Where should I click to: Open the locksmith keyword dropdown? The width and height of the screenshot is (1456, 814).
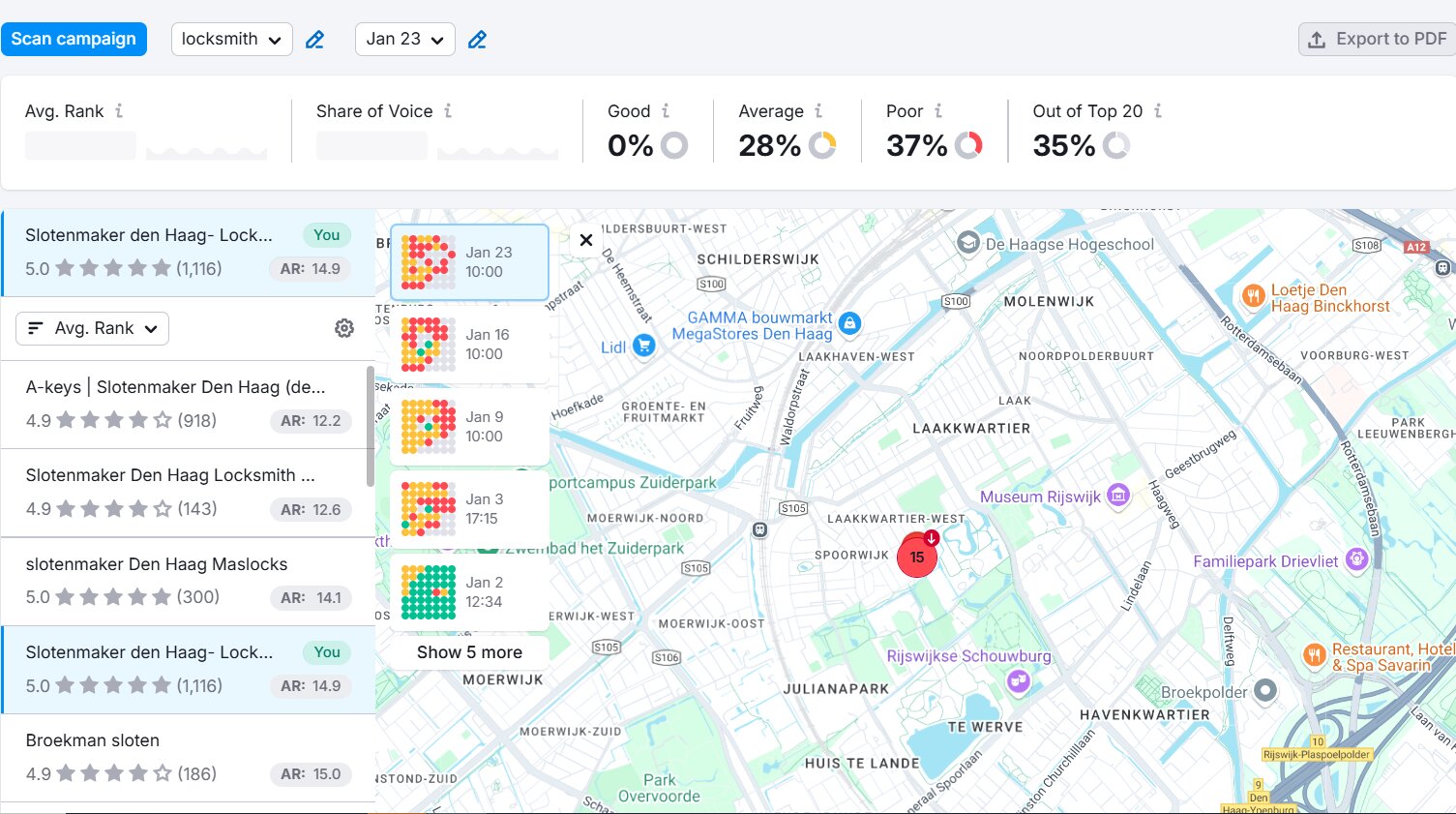pyautogui.click(x=232, y=39)
